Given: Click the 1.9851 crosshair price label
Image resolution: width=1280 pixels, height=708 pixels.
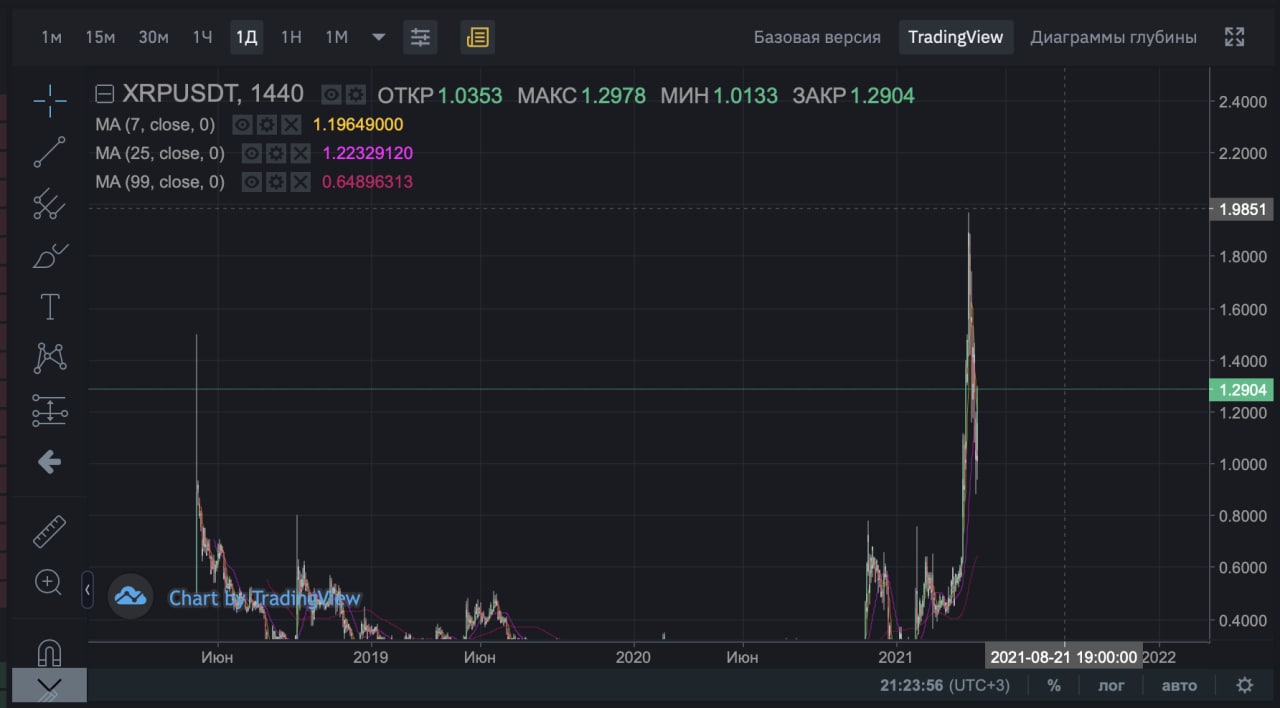Looking at the screenshot, I should coord(1243,209).
